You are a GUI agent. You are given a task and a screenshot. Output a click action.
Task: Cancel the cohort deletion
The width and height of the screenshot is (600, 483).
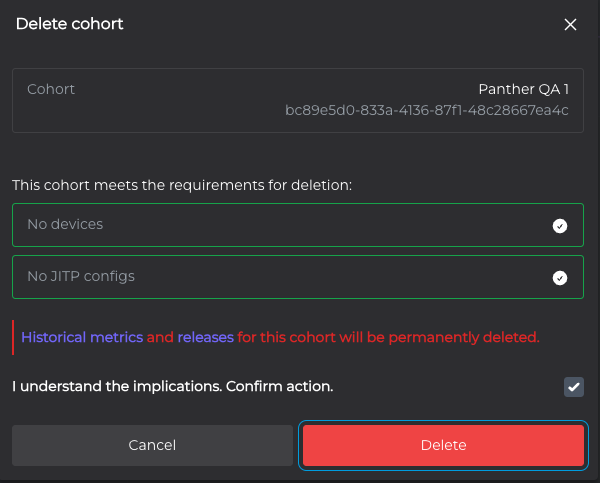[152, 445]
